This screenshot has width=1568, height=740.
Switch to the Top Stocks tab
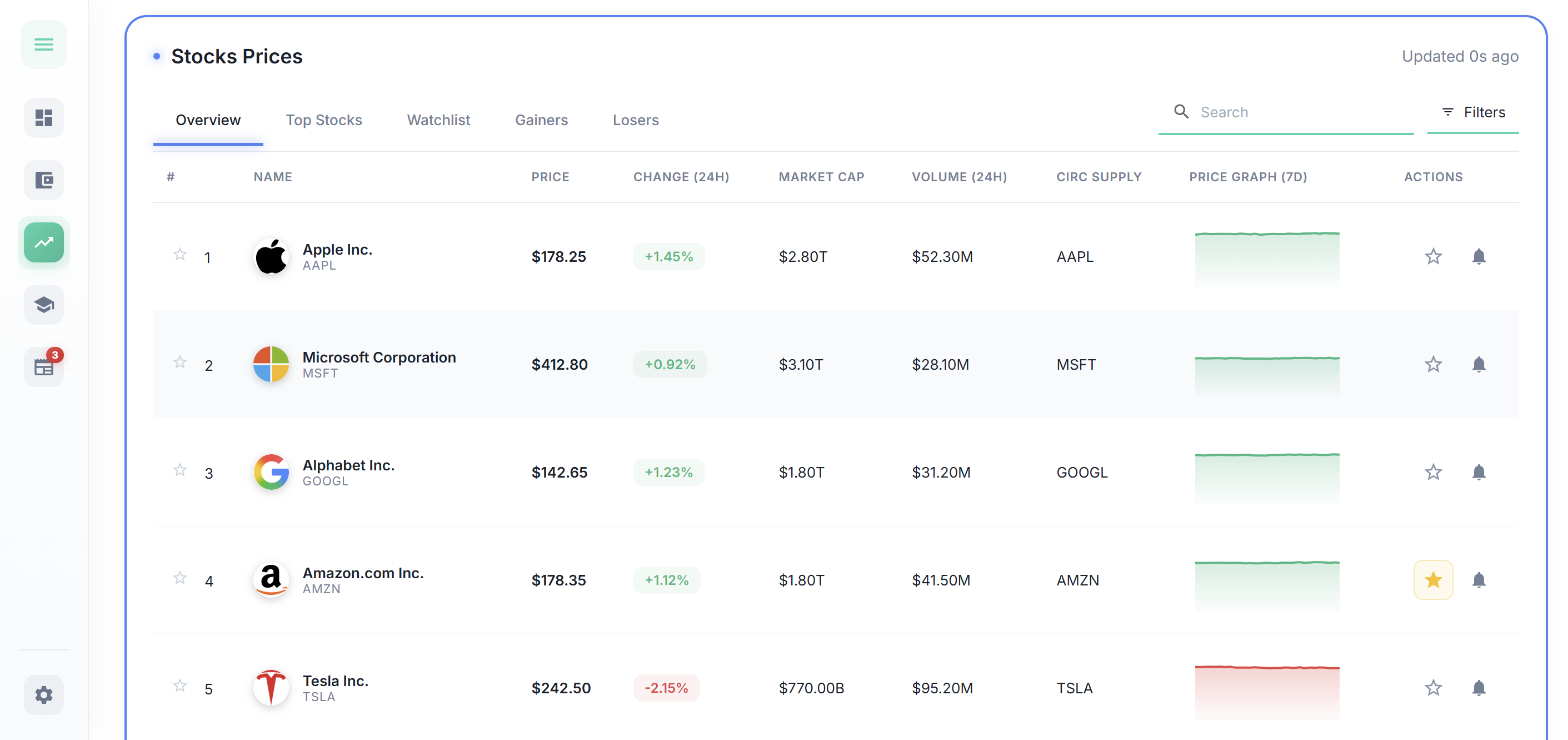click(324, 120)
